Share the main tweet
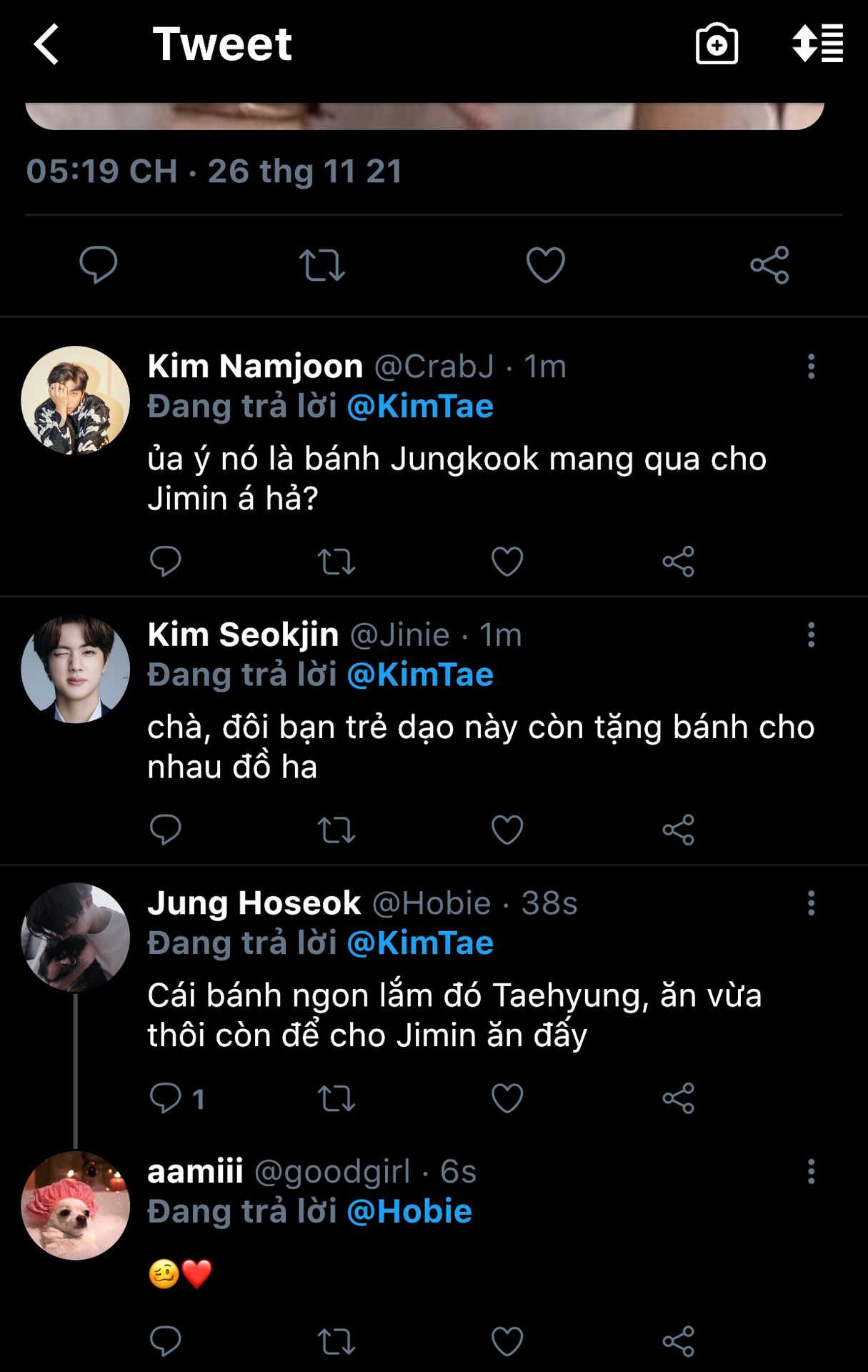868x1372 pixels. point(769,265)
